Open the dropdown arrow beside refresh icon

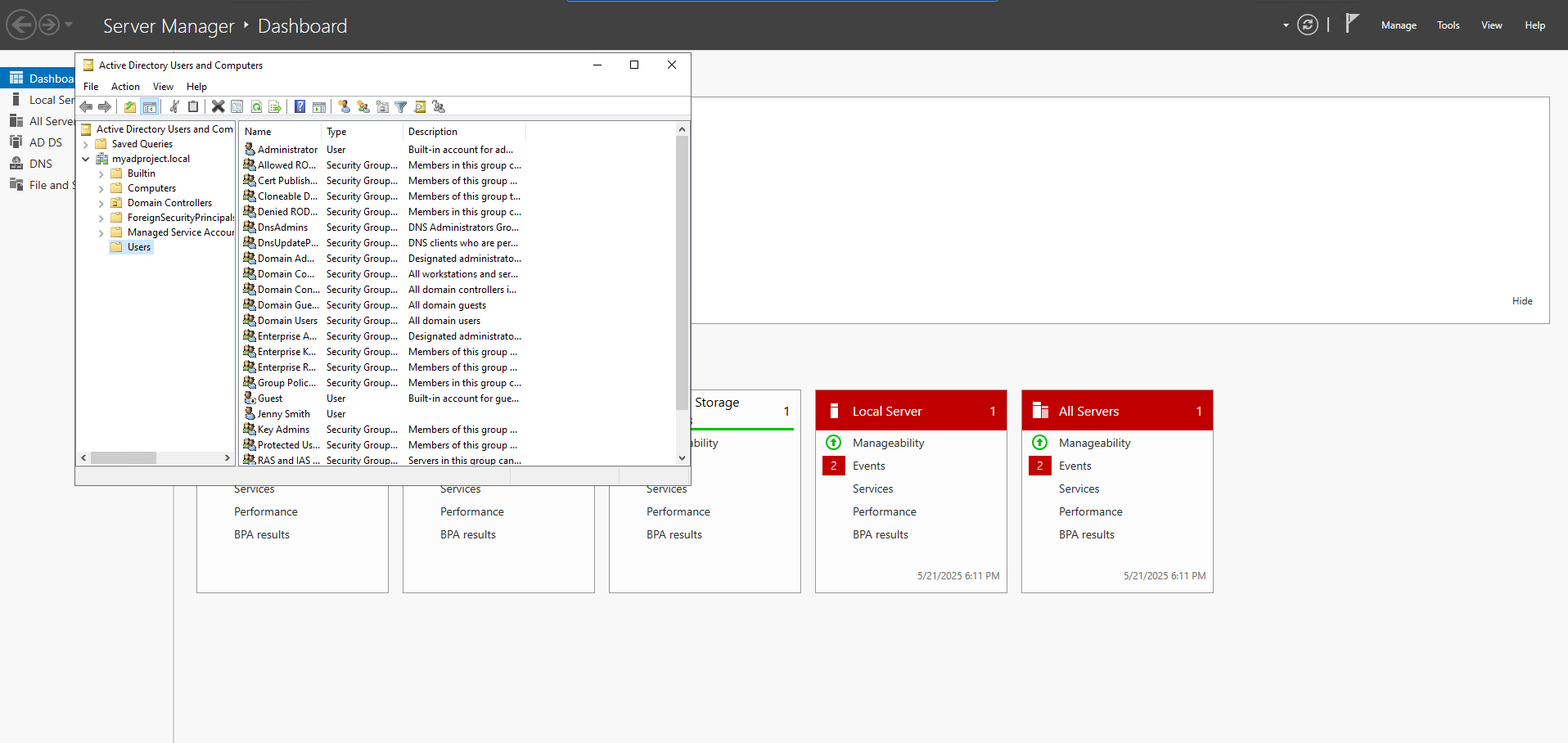[1286, 25]
